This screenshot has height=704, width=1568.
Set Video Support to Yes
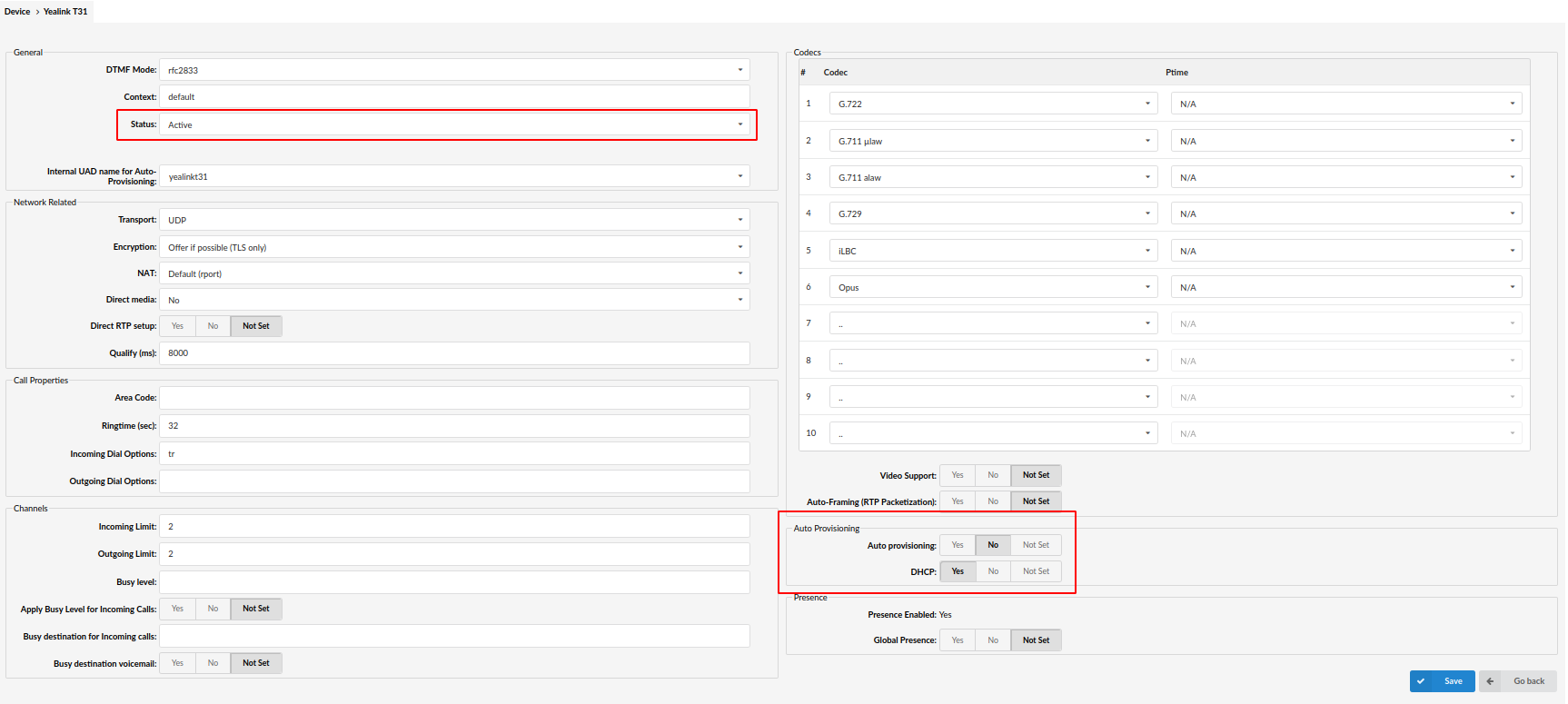coord(958,475)
